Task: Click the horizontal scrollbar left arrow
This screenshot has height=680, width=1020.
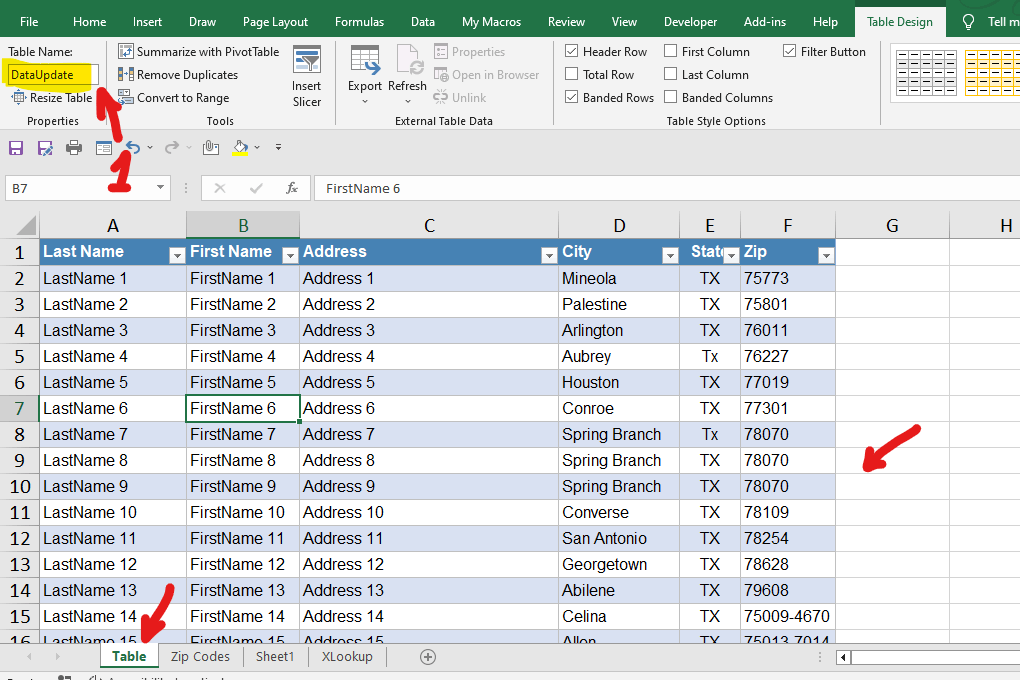Action: (x=843, y=657)
